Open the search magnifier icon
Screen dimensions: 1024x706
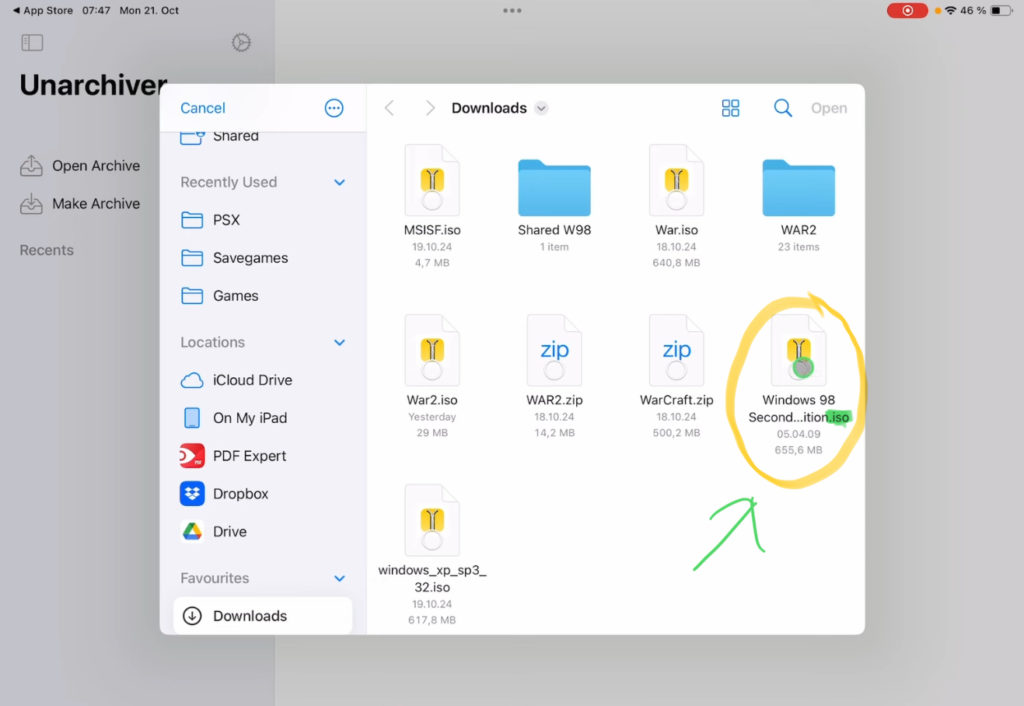pyautogui.click(x=782, y=108)
